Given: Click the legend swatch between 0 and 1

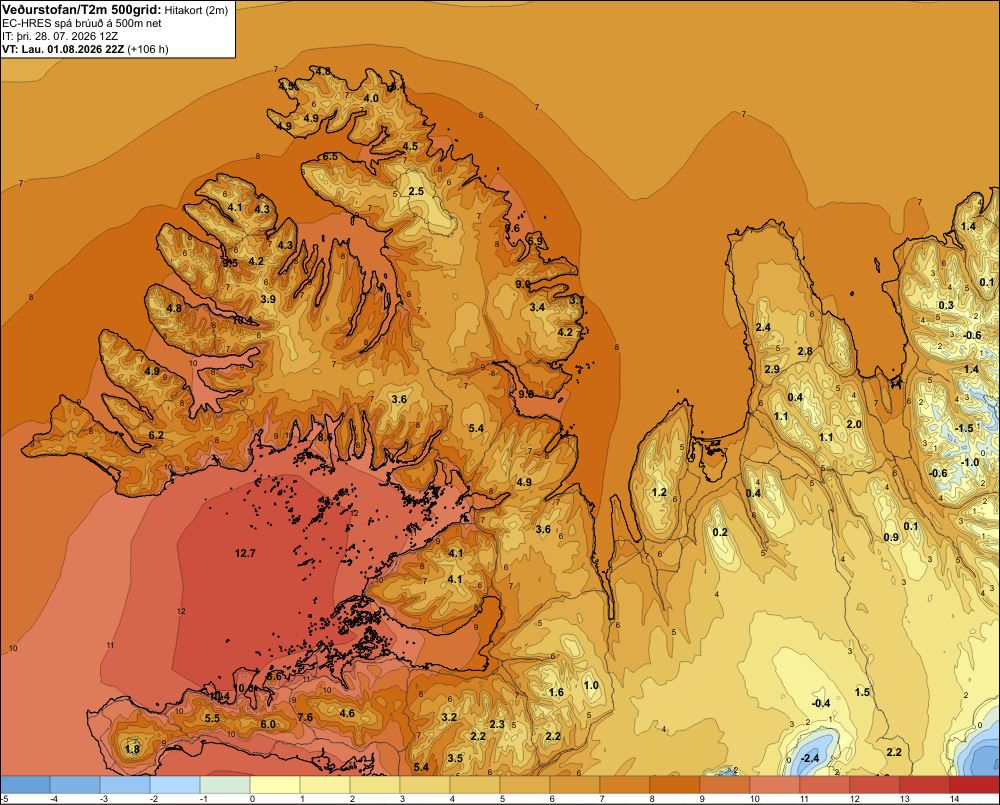Looking at the screenshot, I should (x=275, y=785).
